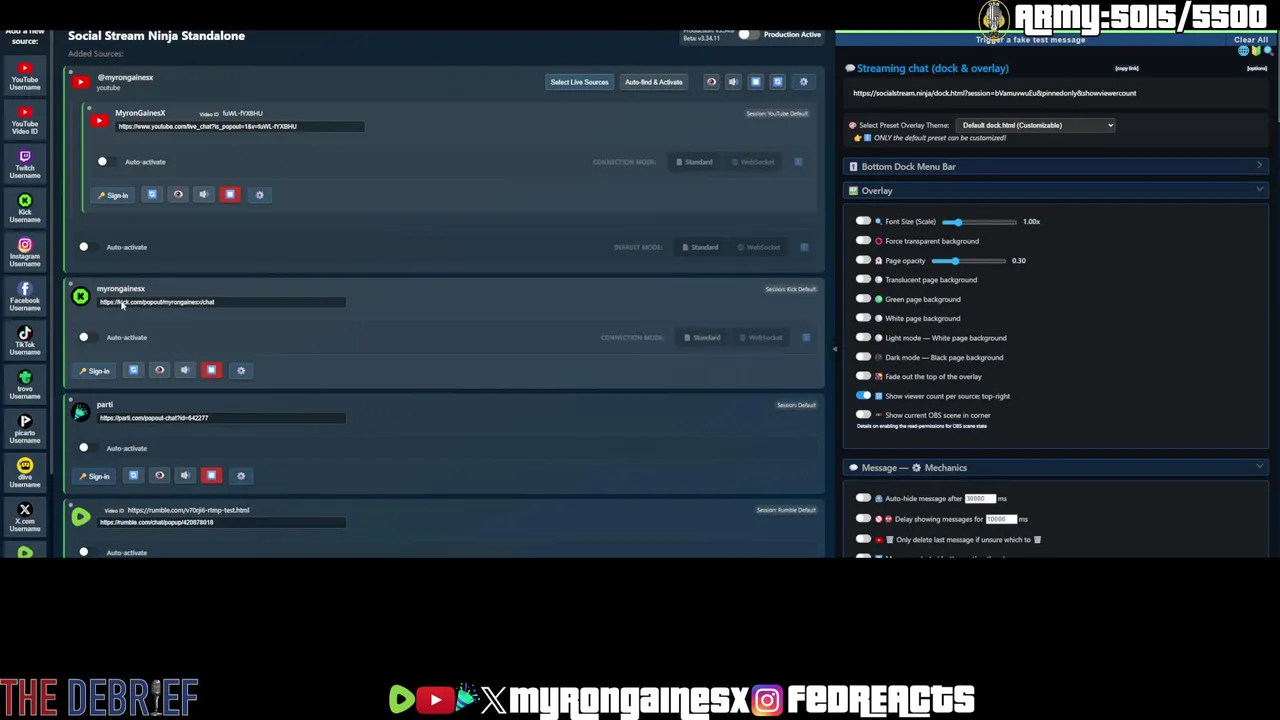Image resolution: width=1280 pixels, height=720 pixels.
Task: Adjust the Page opacity slider
Action: pos(969,261)
